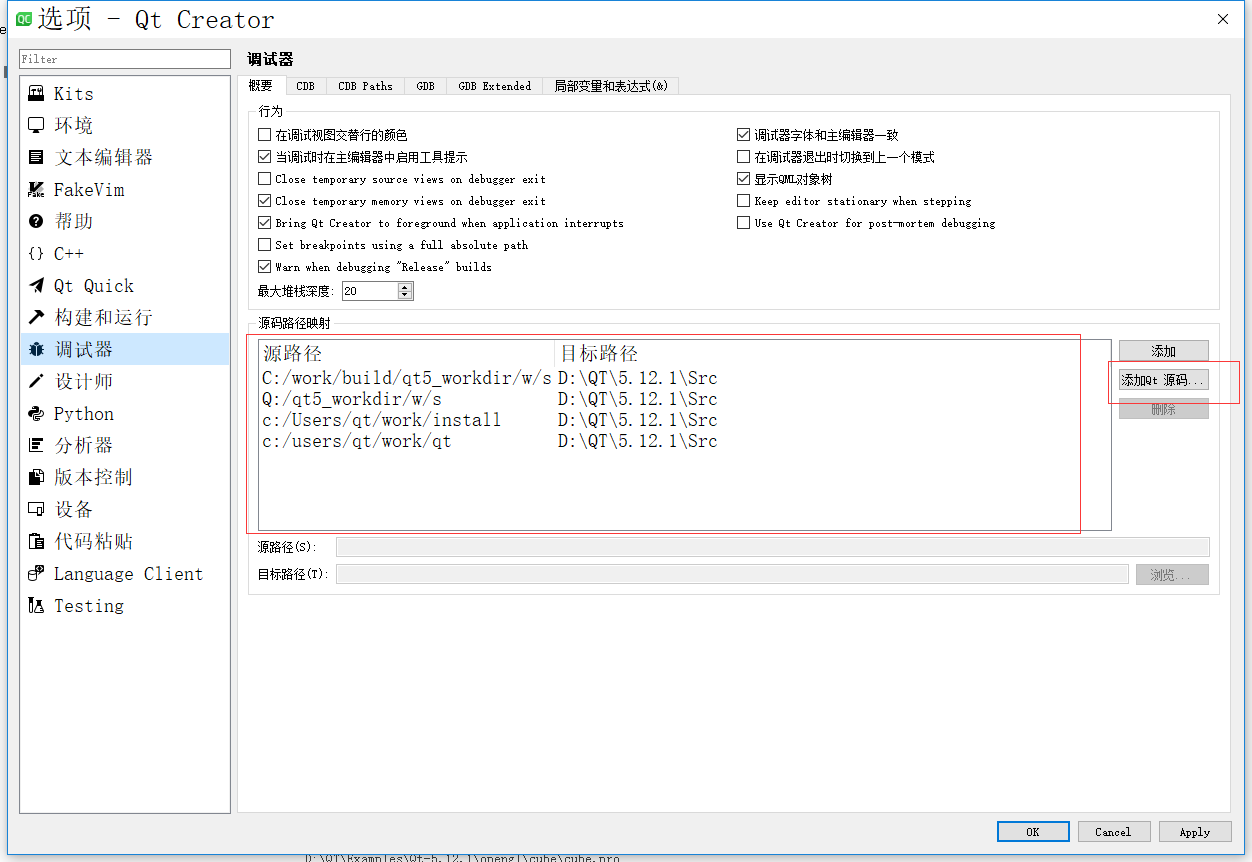Toggle Warn when debugging Release builds
Screen dimensions: 1252x862
[265, 267]
